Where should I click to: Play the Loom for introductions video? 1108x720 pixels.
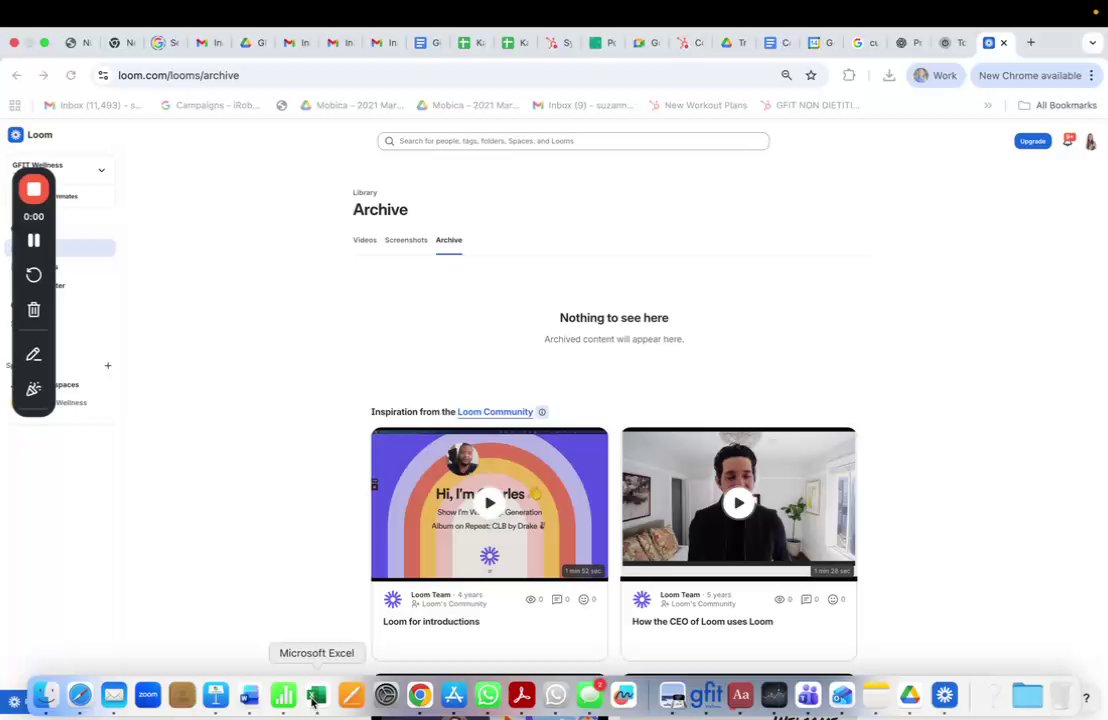pyautogui.click(x=489, y=503)
